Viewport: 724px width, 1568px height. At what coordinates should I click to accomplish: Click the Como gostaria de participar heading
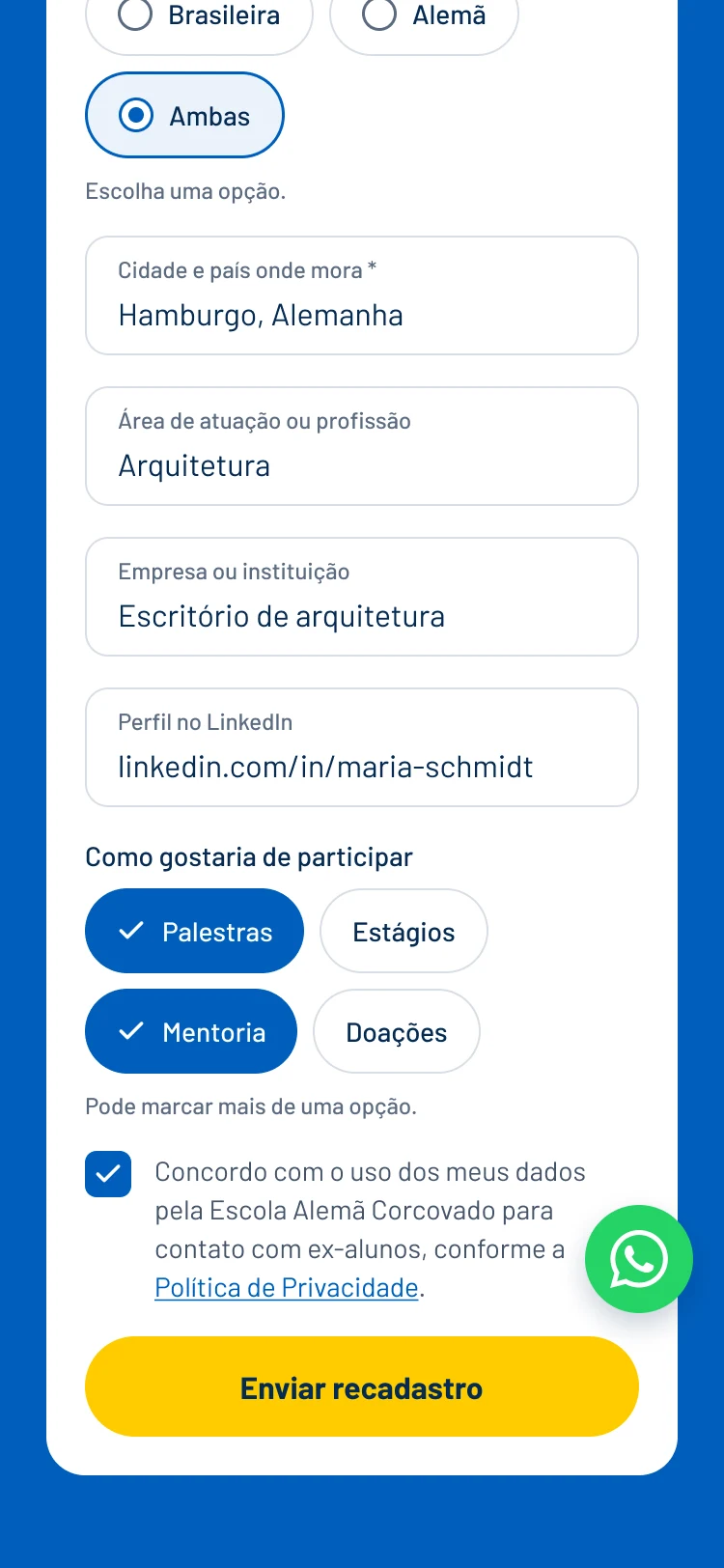tap(249, 857)
